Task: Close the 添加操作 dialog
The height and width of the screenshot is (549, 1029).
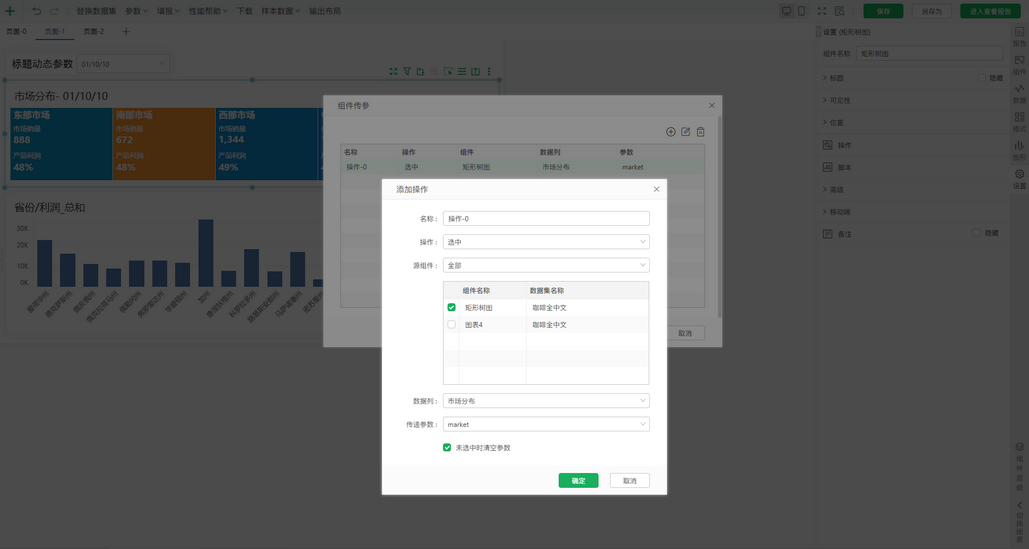Action: tap(656, 189)
